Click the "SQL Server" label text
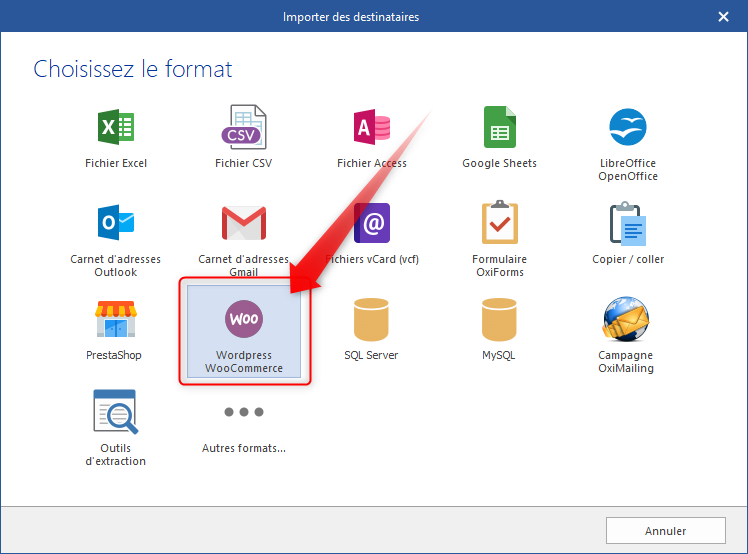This screenshot has height=554, width=748. [371, 355]
